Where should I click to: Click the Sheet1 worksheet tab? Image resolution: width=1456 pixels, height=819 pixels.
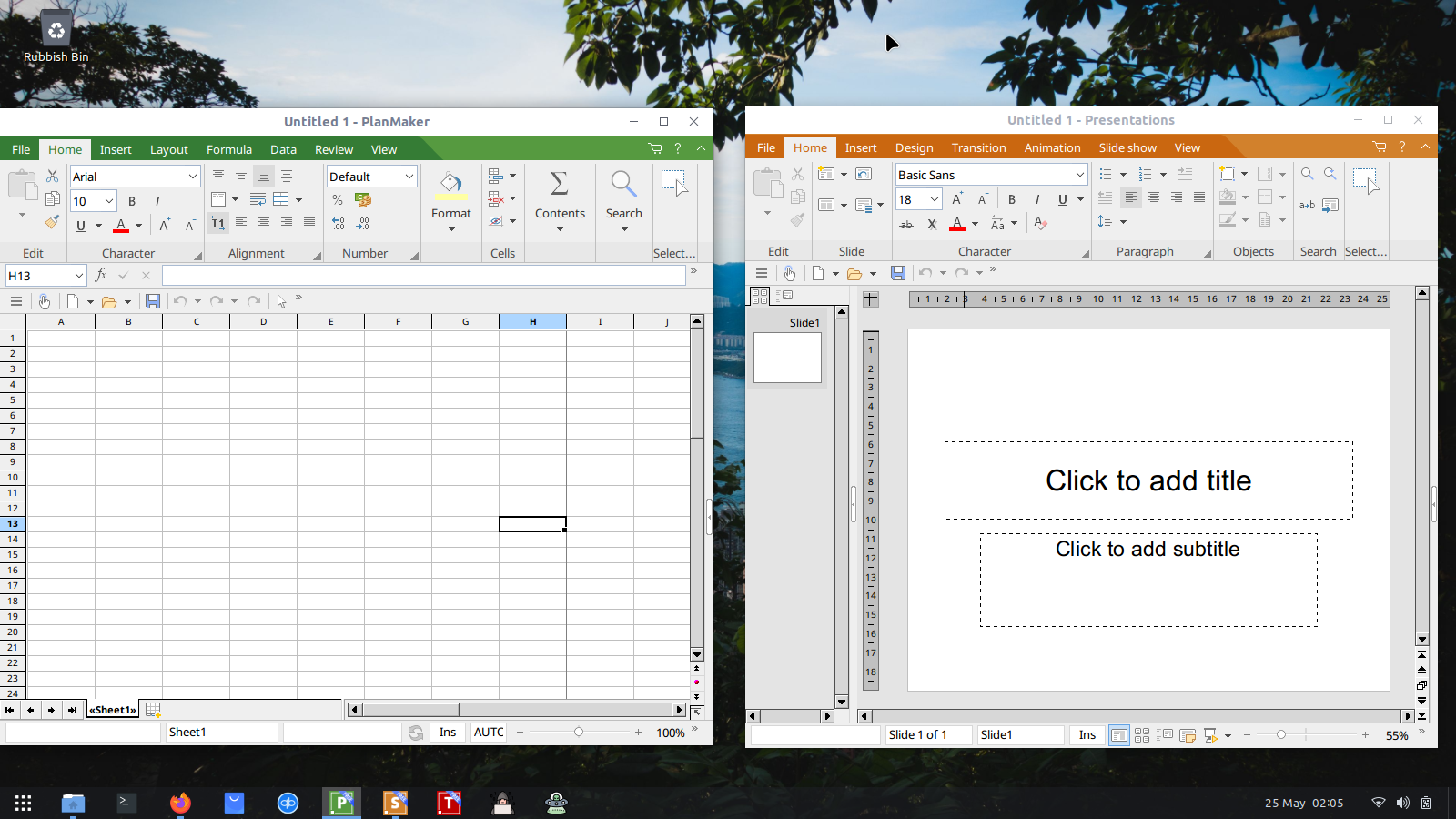click(113, 710)
